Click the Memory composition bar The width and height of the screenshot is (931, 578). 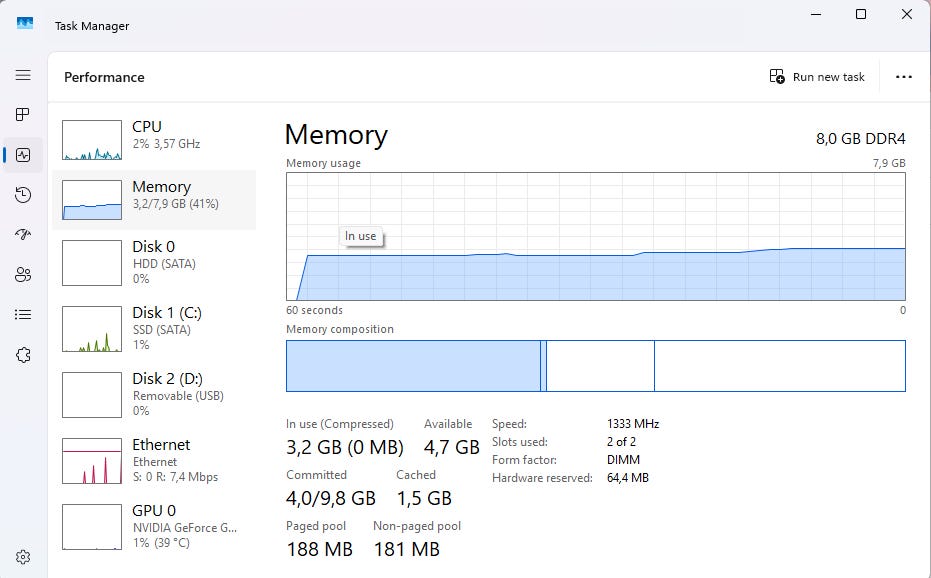[596, 366]
